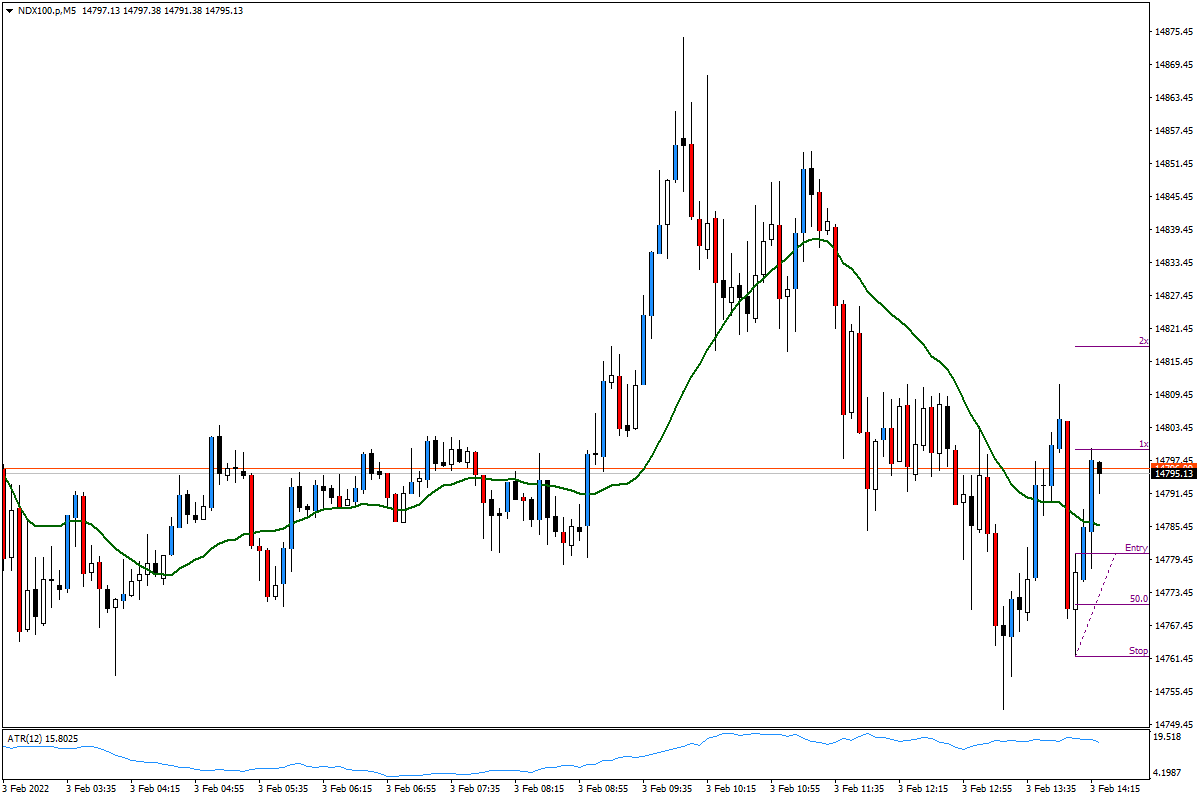Click the Stop loss line
Image resolution: width=1200 pixels, height=800 pixels.
coord(1100,656)
